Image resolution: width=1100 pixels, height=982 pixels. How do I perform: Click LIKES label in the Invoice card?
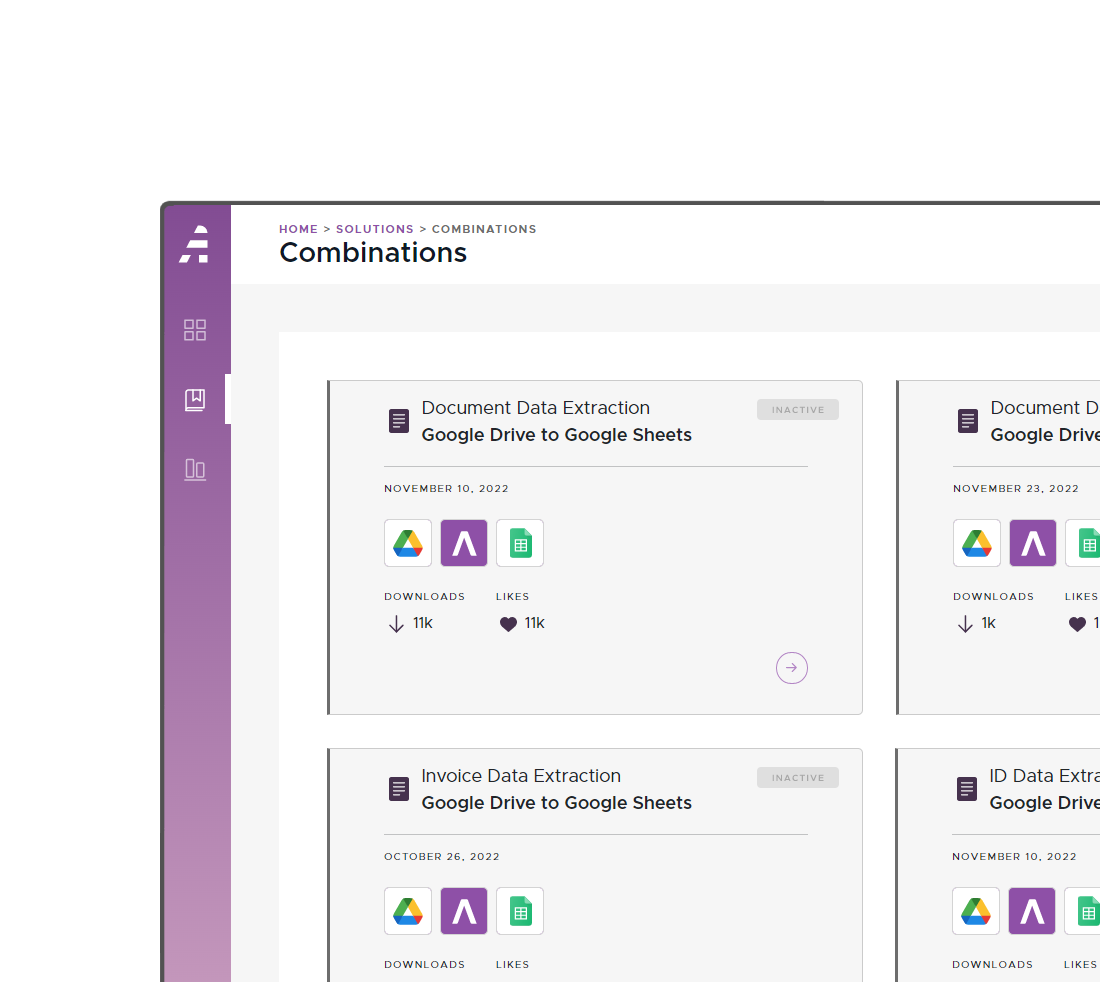(x=513, y=964)
